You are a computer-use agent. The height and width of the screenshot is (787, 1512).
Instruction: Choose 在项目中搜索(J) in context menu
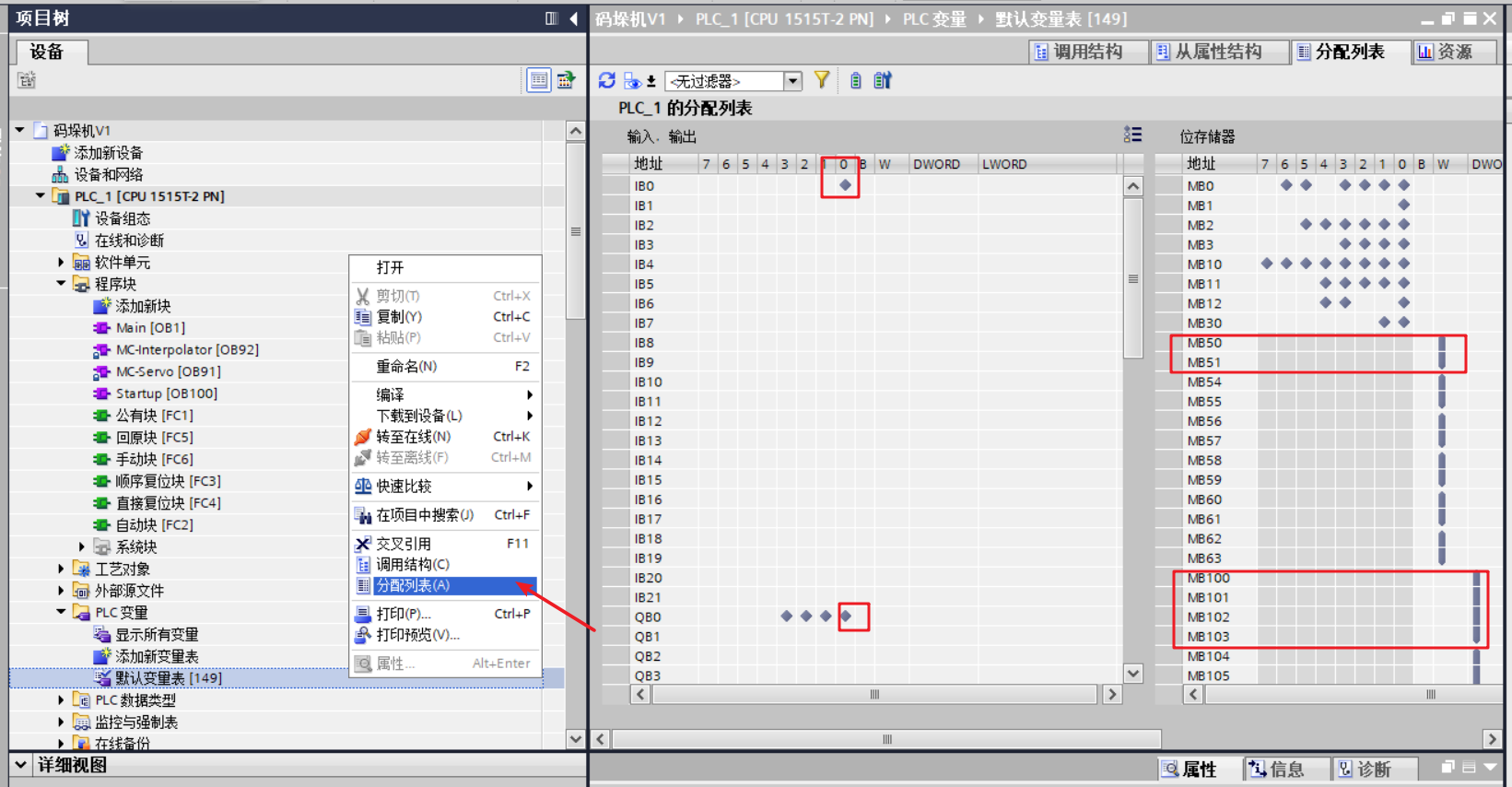coord(445,515)
